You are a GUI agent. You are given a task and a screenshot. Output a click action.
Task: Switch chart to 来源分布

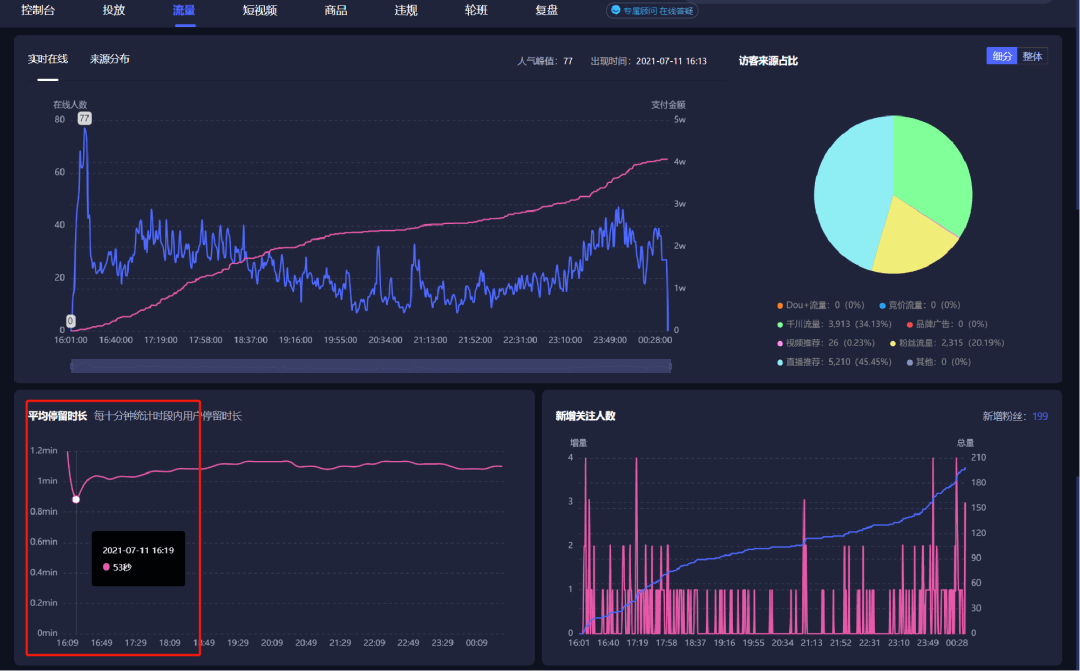tap(110, 59)
